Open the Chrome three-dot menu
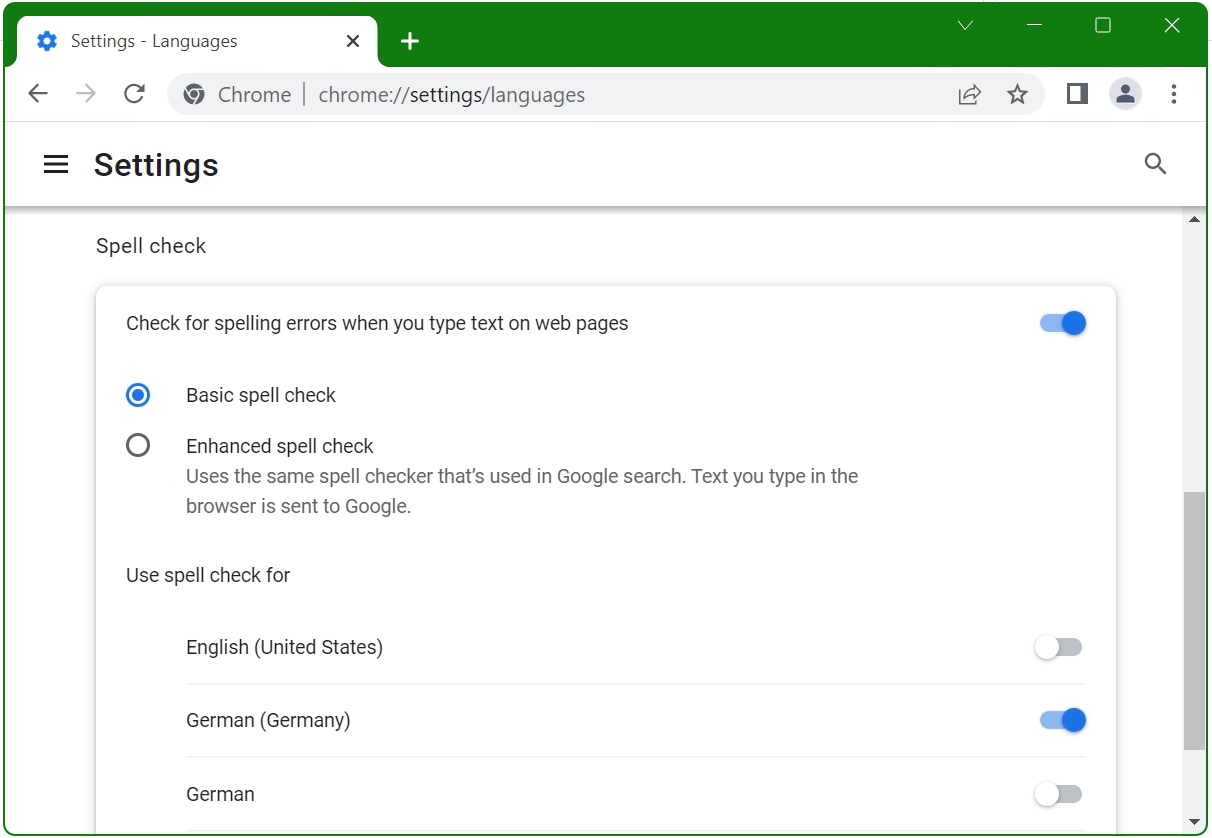The width and height of the screenshot is (1212, 838). 1173,94
